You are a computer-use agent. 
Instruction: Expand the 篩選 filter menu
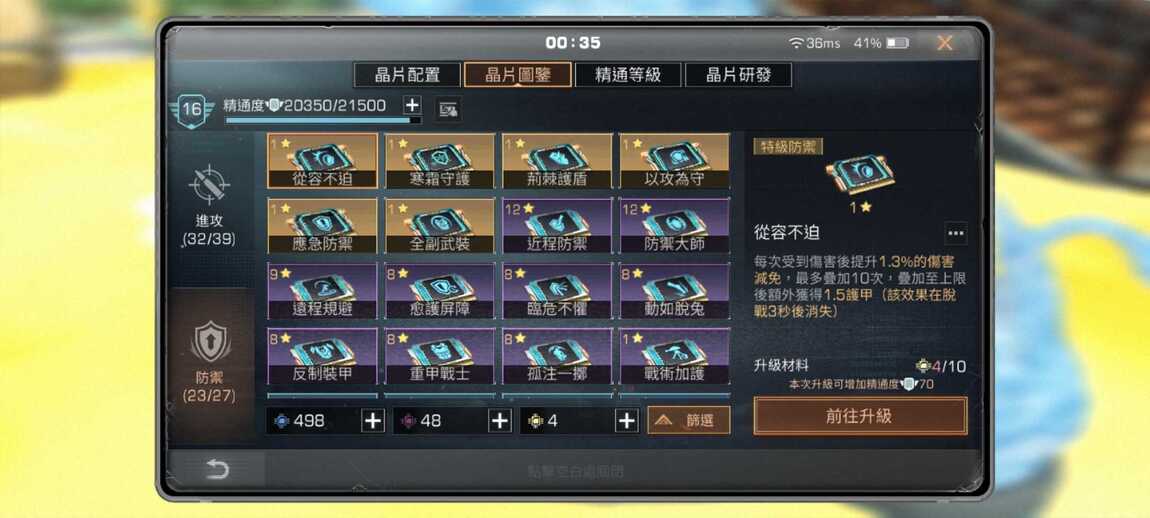pos(689,420)
